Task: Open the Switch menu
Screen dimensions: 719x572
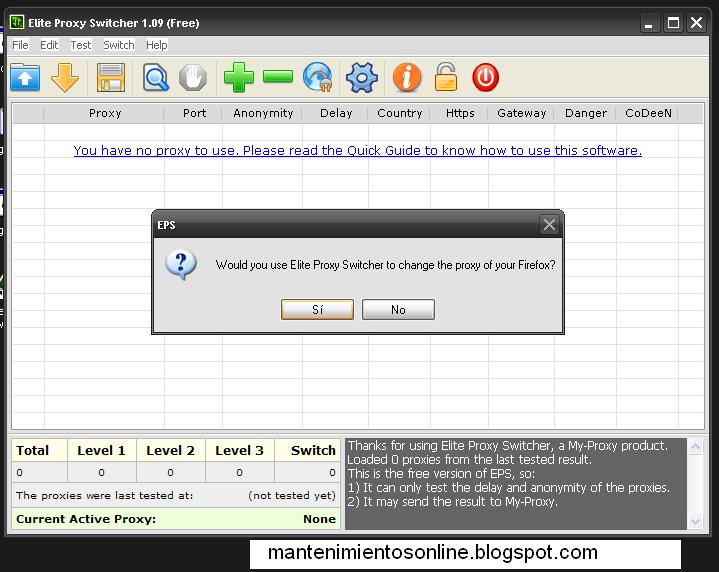Action: point(119,45)
